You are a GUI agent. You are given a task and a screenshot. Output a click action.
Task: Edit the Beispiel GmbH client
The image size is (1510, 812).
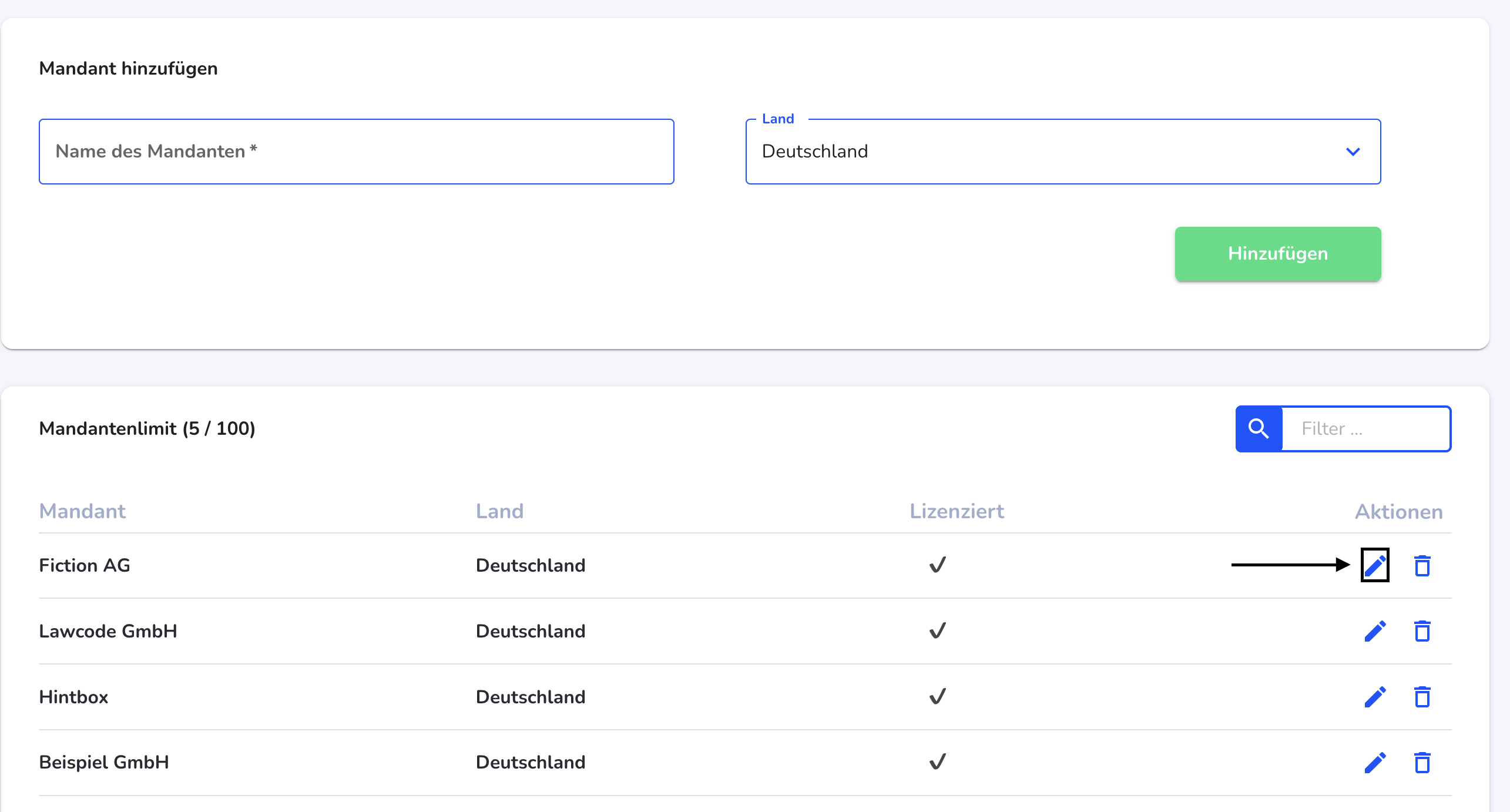click(x=1375, y=763)
